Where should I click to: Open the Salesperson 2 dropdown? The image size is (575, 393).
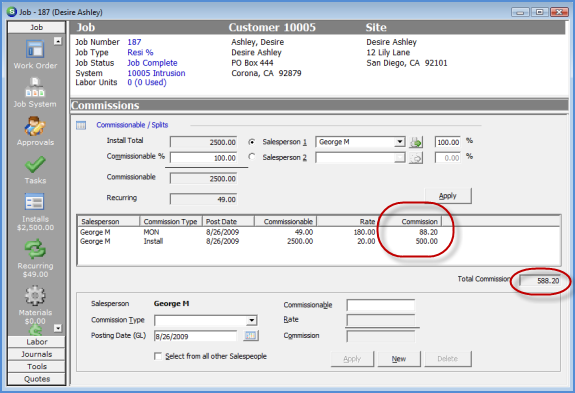tap(399, 158)
